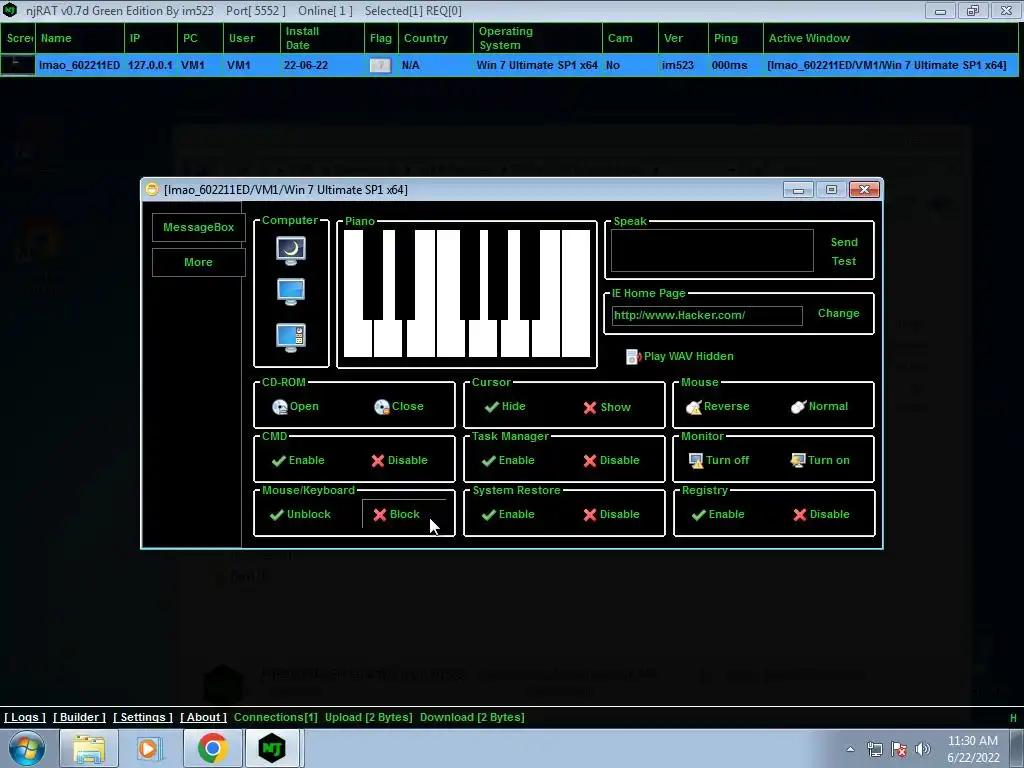Click the njRAT taskbar icon
The height and width of the screenshot is (768, 1024).
272,748
